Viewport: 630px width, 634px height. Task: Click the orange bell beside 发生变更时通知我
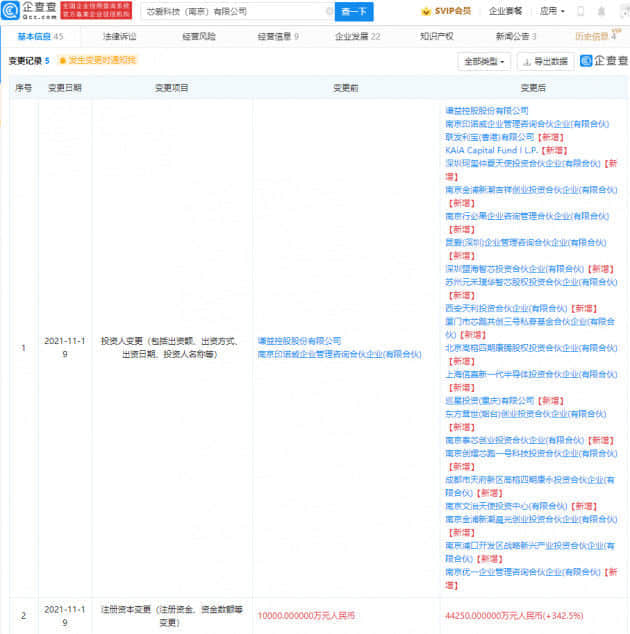point(63,61)
